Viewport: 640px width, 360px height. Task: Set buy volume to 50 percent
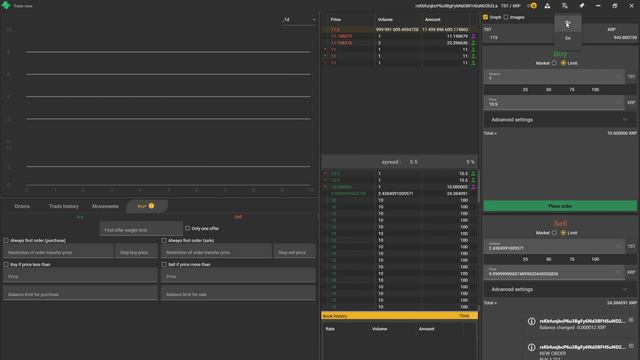(x=549, y=89)
